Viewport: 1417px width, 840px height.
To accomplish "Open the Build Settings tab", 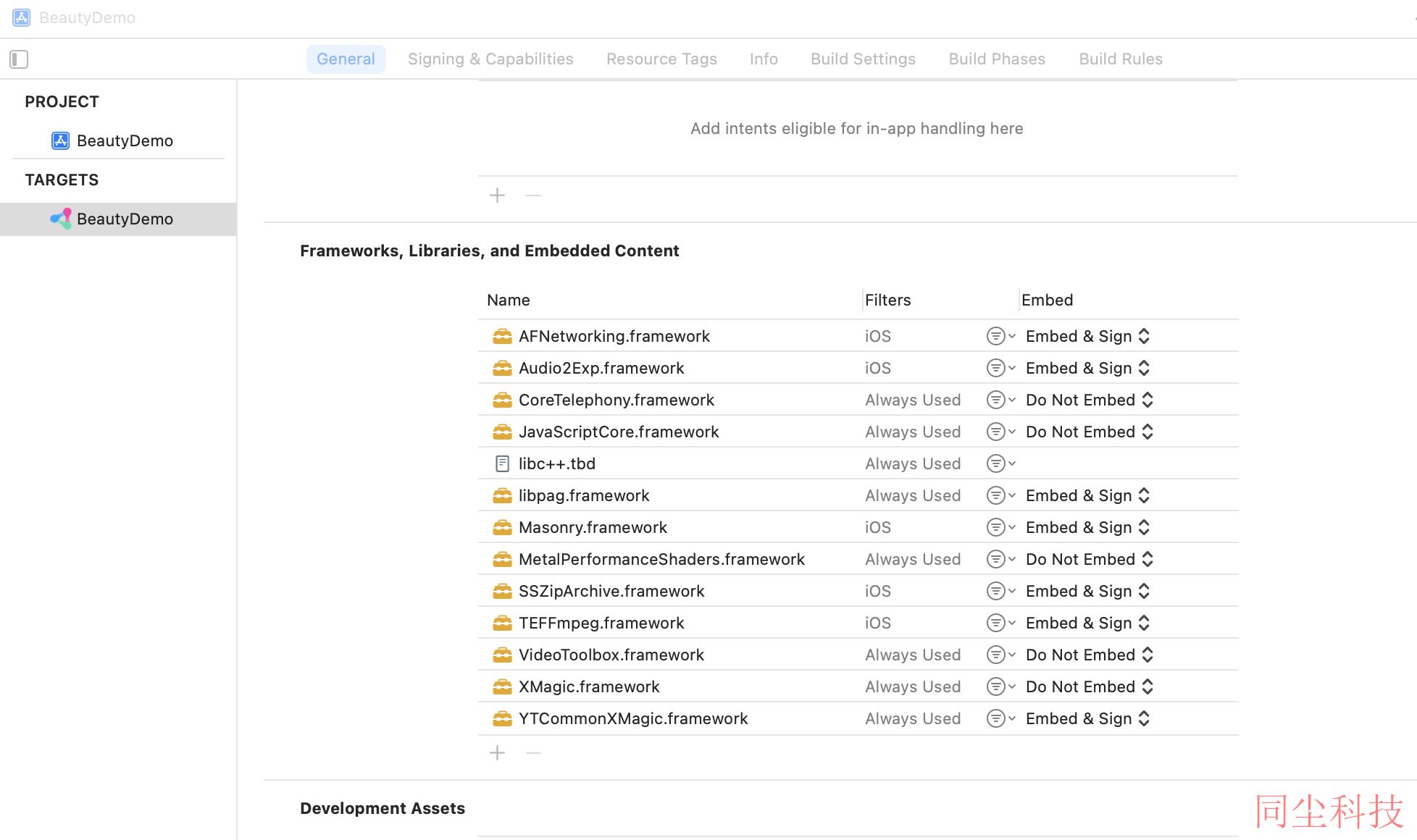I will [863, 59].
